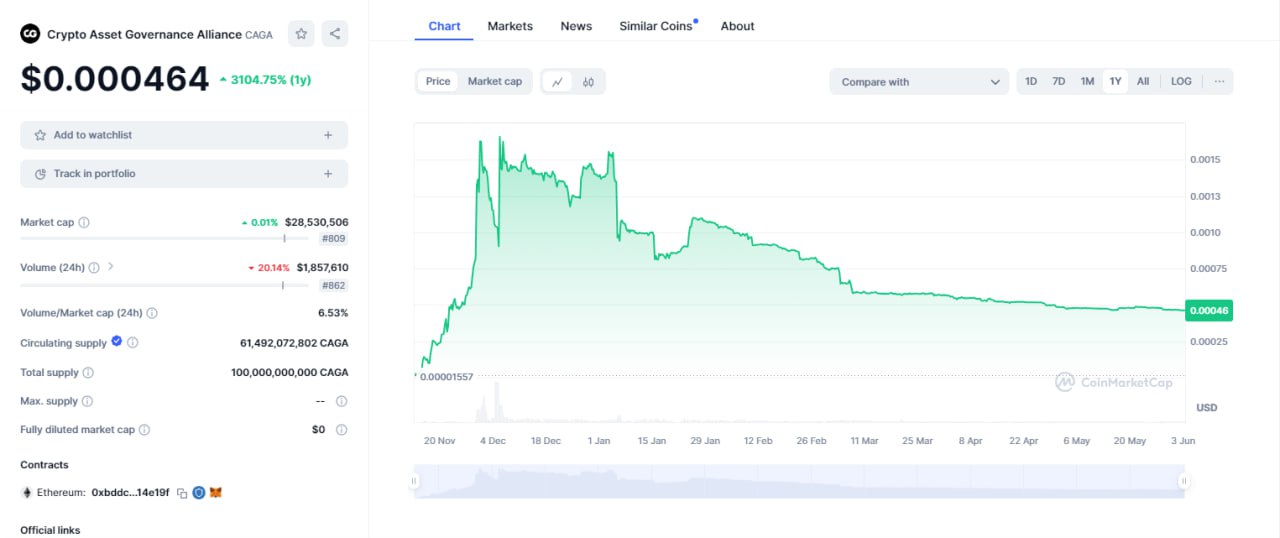
Task: Click the left range slider handle
Action: point(414,481)
